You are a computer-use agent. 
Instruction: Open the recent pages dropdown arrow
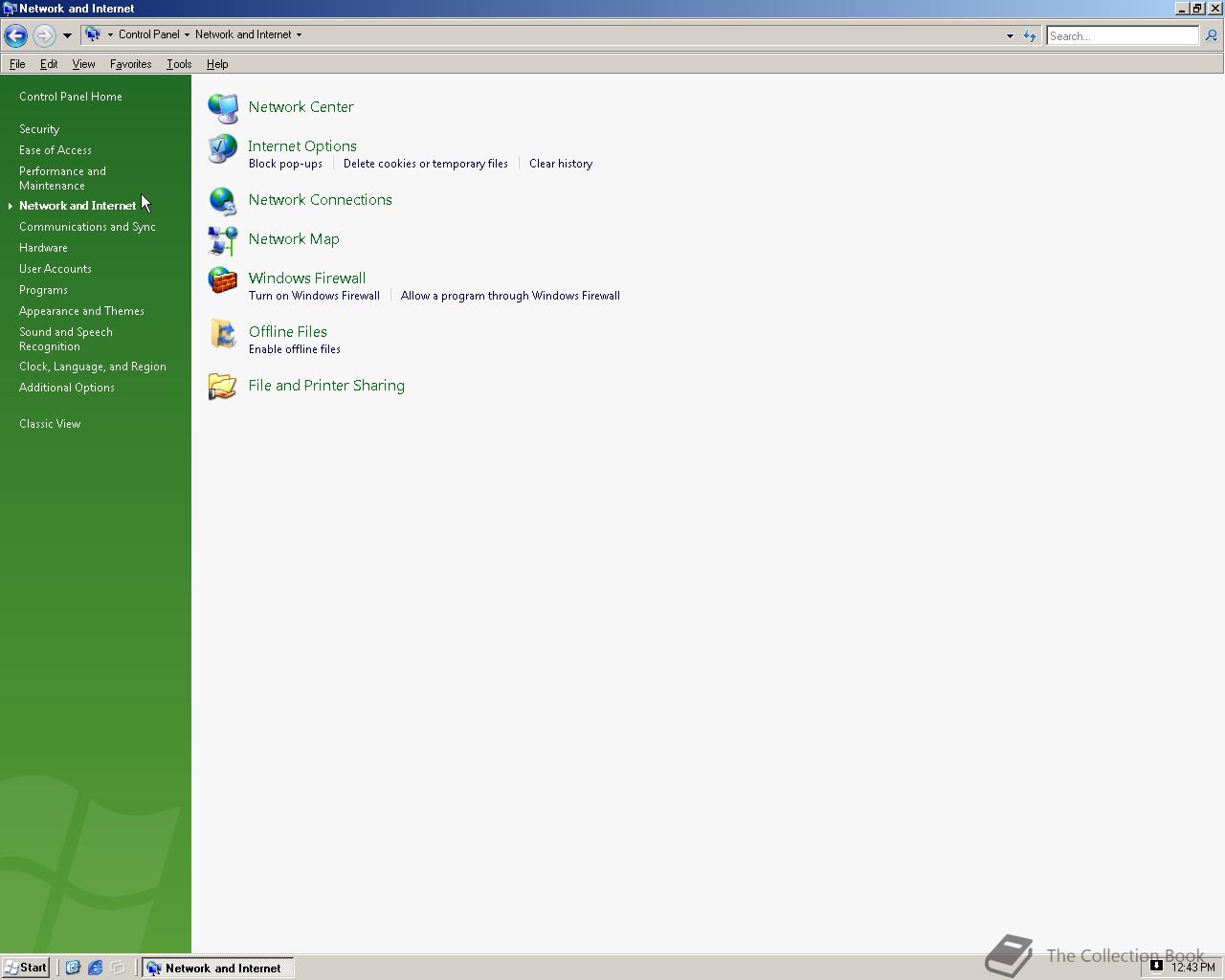[x=67, y=35]
